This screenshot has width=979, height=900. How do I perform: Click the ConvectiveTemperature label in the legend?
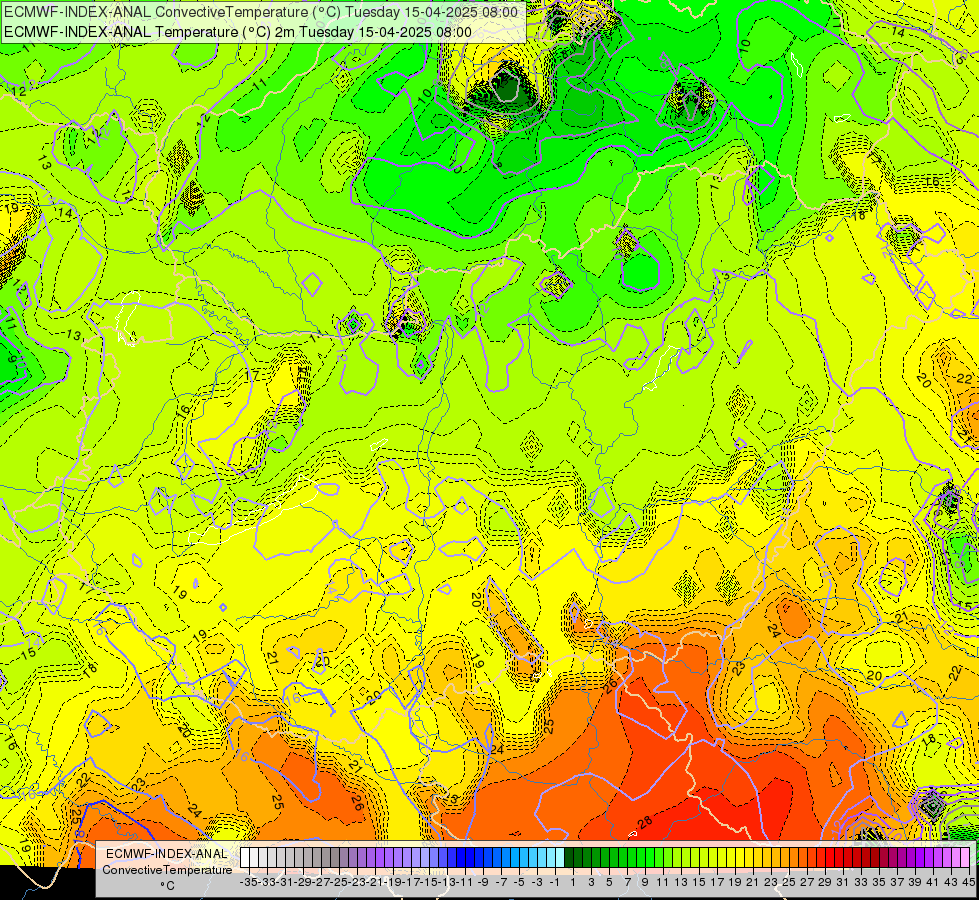coord(167,870)
